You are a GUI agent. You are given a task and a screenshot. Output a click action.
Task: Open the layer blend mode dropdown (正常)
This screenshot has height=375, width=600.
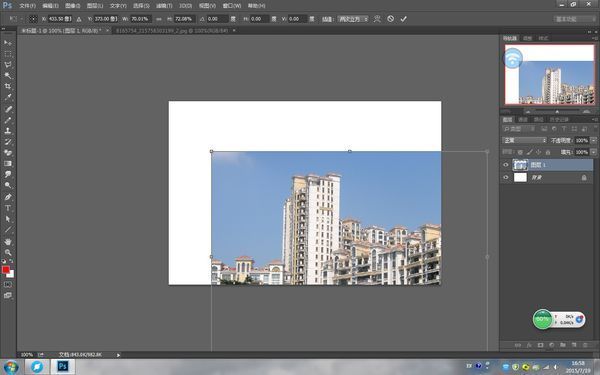524,140
